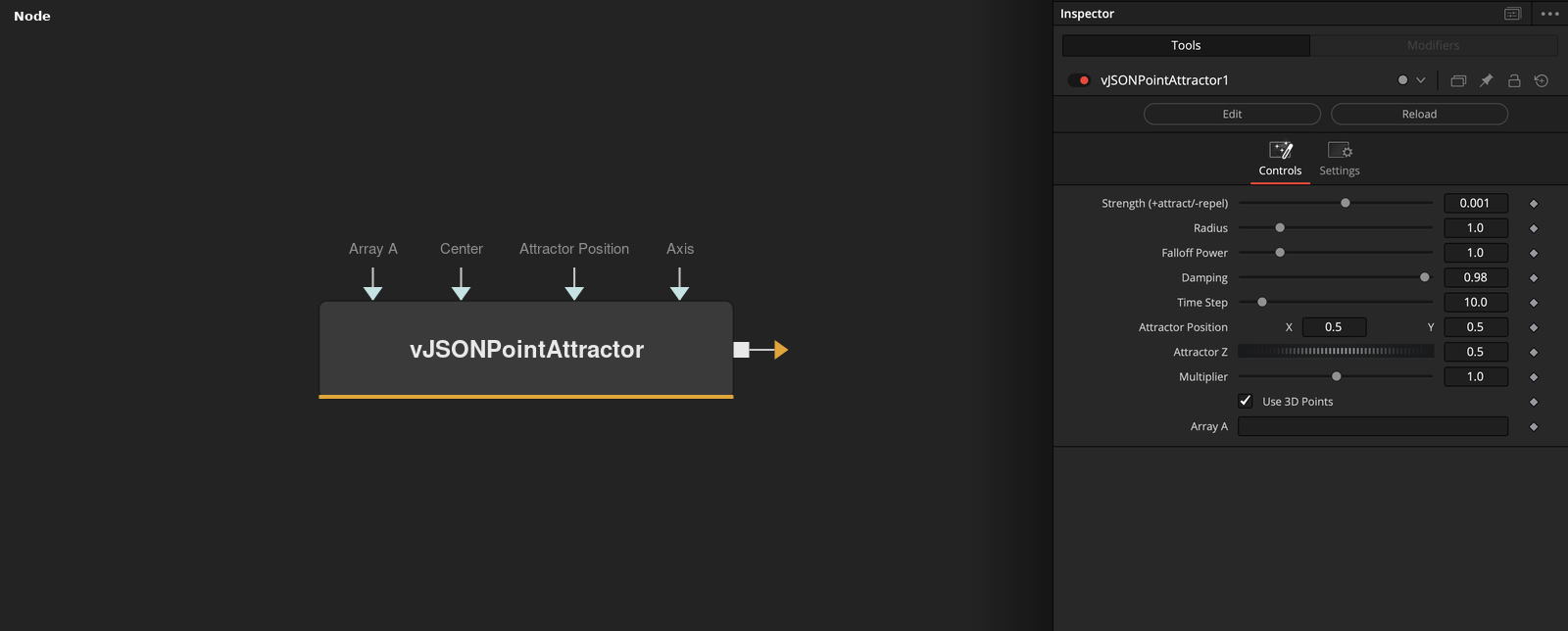Open the Settings tab
1568x631 pixels.
pyautogui.click(x=1340, y=160)
